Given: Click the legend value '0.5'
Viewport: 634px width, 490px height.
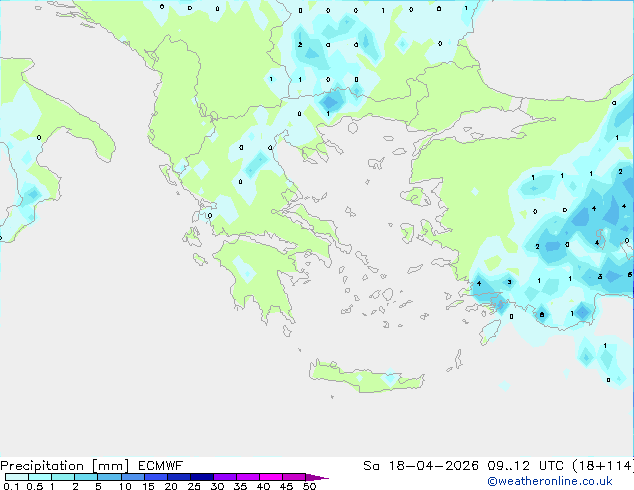Looking at the screenshot, I should [x=35, y=486].
